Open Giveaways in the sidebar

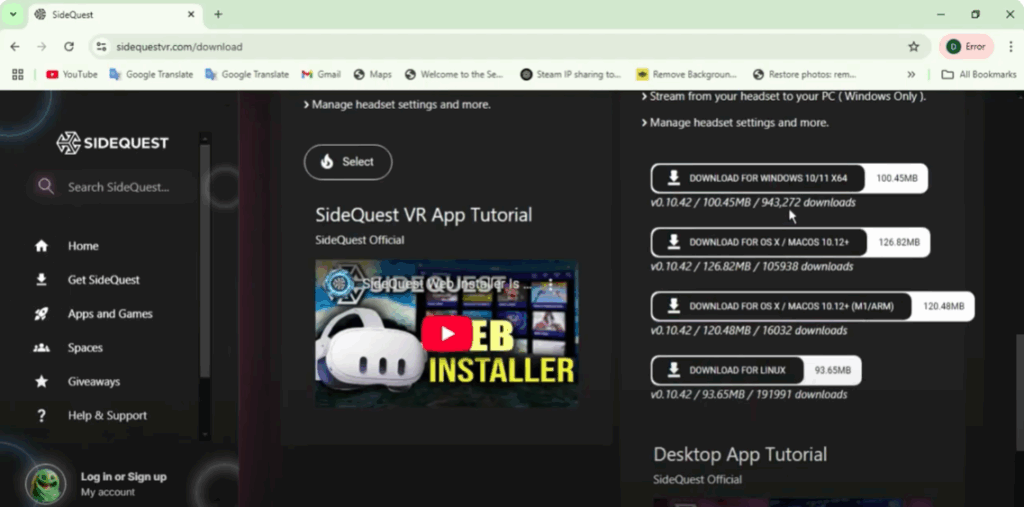tap(93, 382)
